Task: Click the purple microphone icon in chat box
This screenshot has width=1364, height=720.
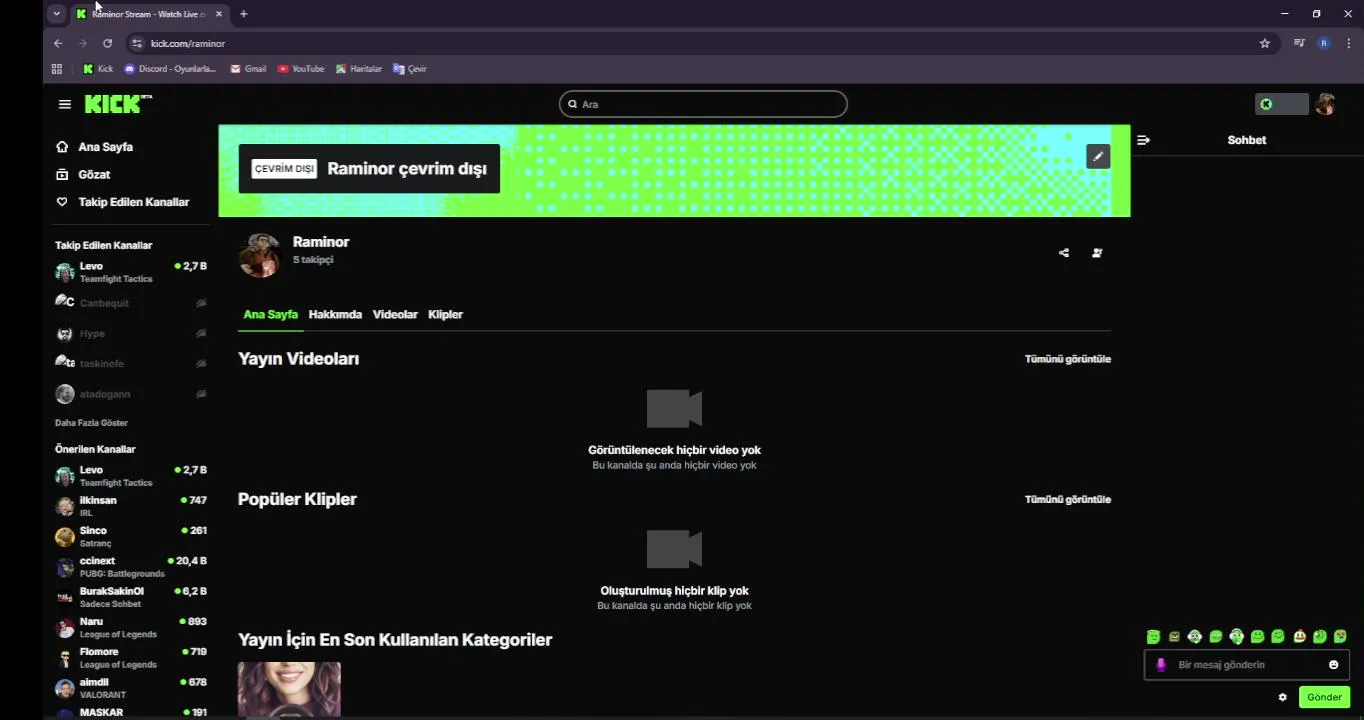Action: tap(1161, 665)
